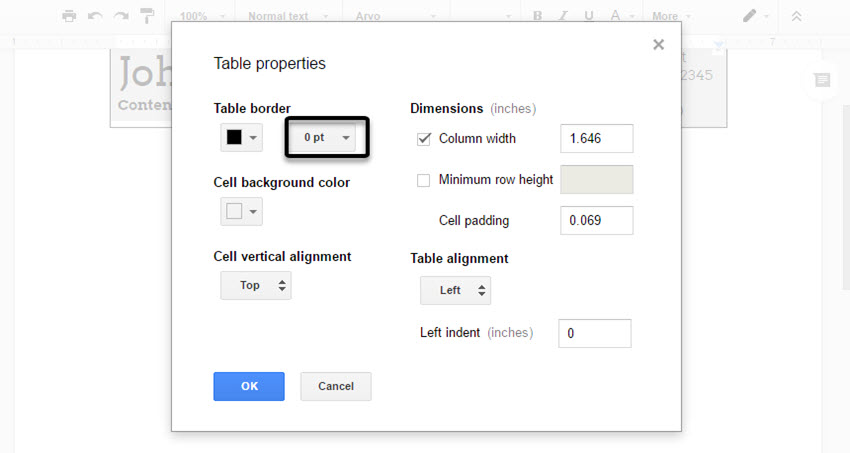Open the text color A icon
This screenshot has height=453, width=850.
(615, 16)
